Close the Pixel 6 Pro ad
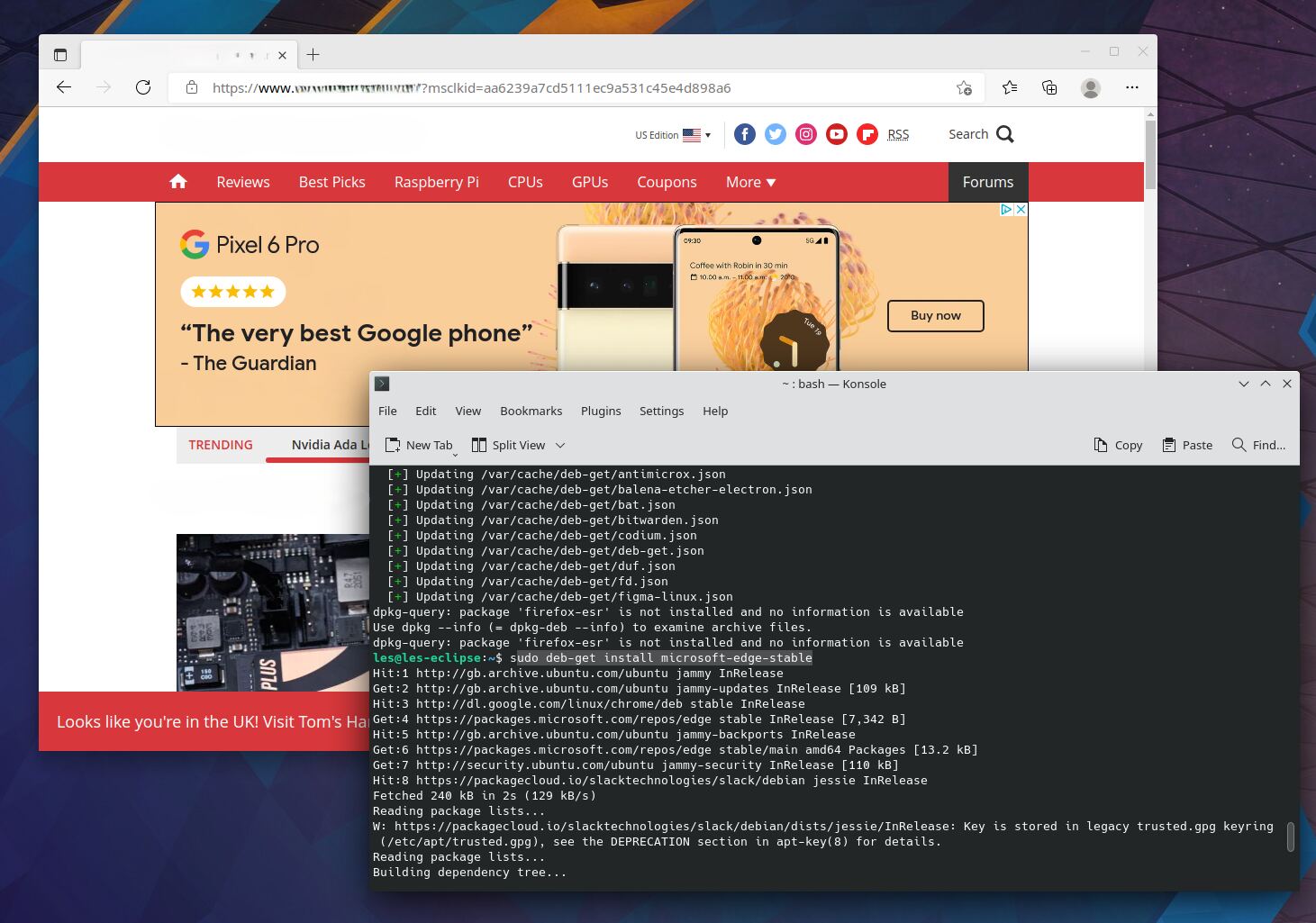Image resolution: width=1316 pixels, height=923 pixels. click(x=1021, y=209)
